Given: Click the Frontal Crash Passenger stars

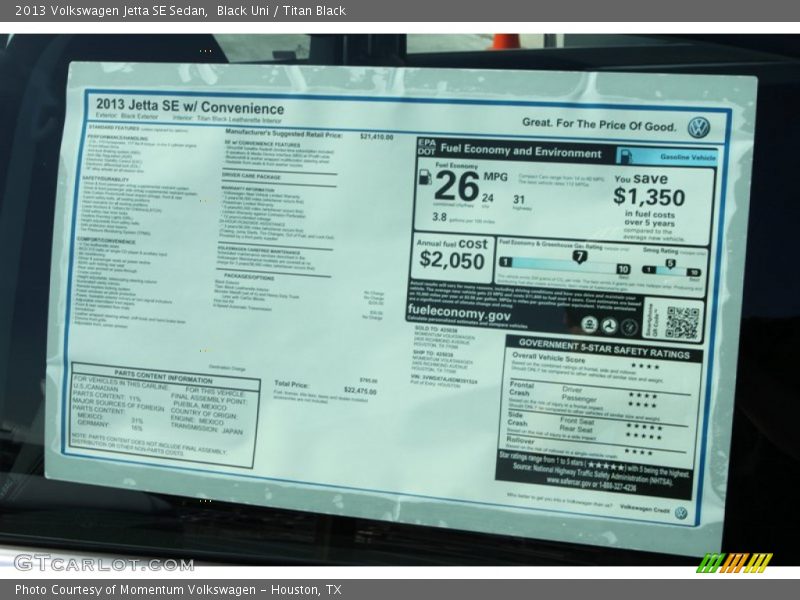Looking at the screenshot, I should click(x=643, y=404).
